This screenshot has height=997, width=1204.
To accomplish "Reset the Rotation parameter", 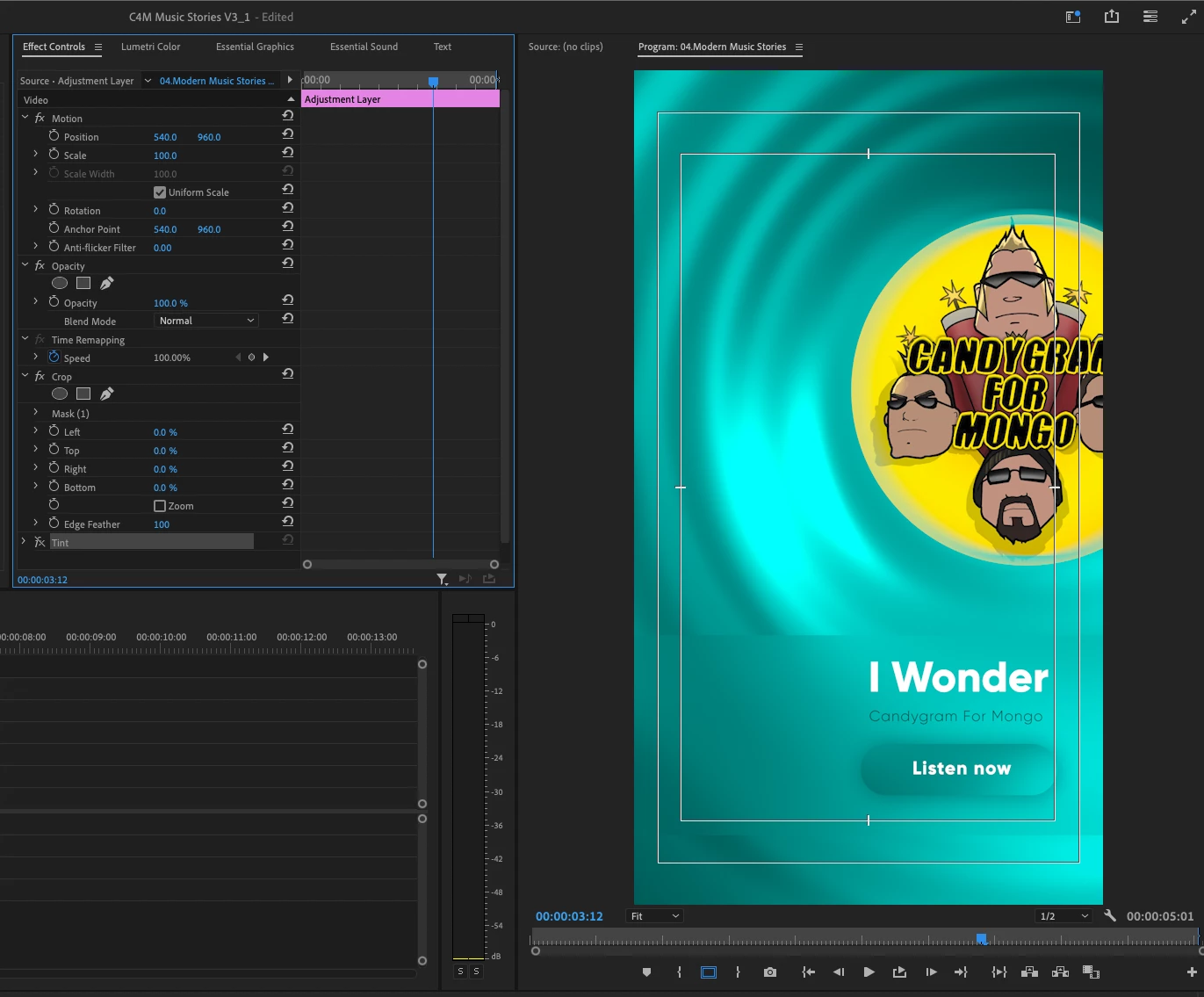I will [287, 208].
